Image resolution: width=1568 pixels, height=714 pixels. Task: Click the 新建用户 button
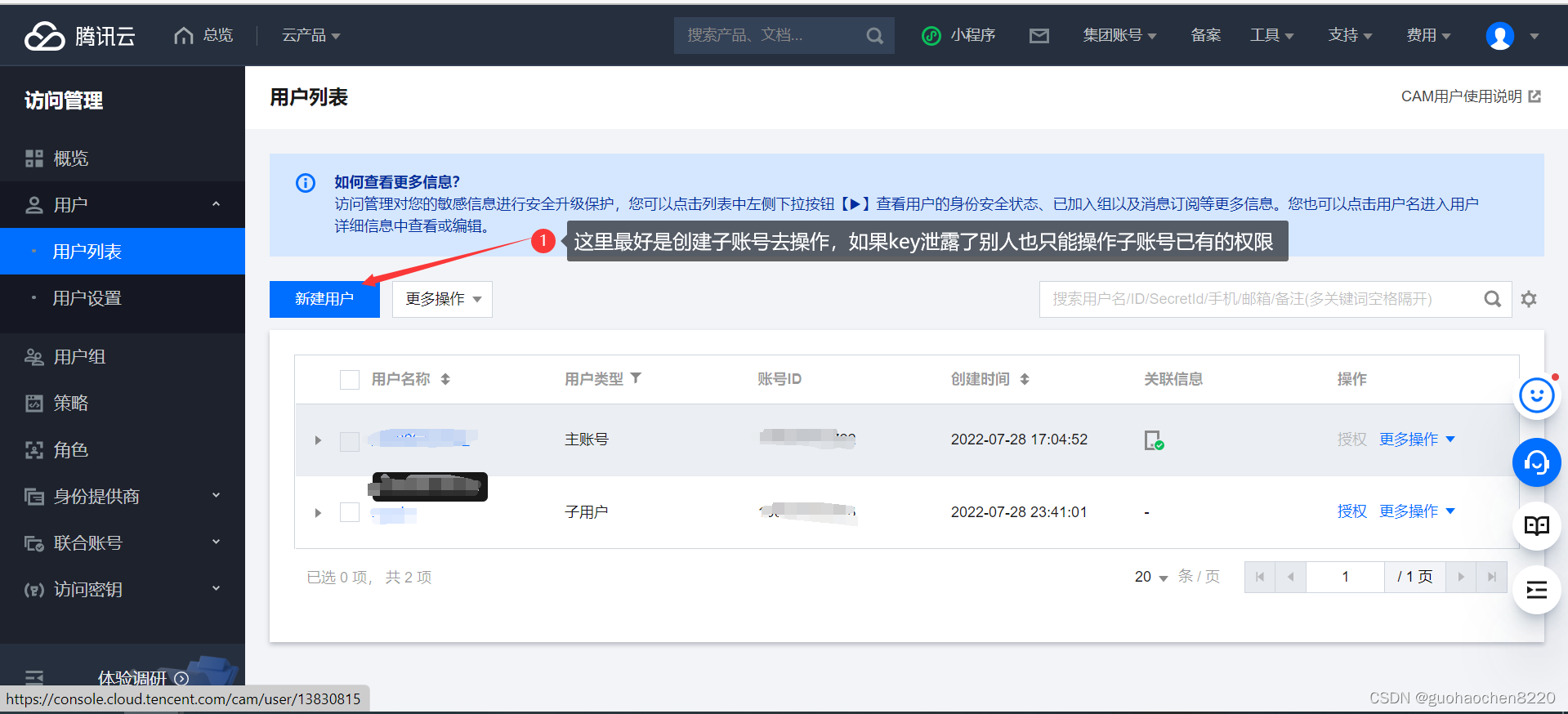coord(324,299)
